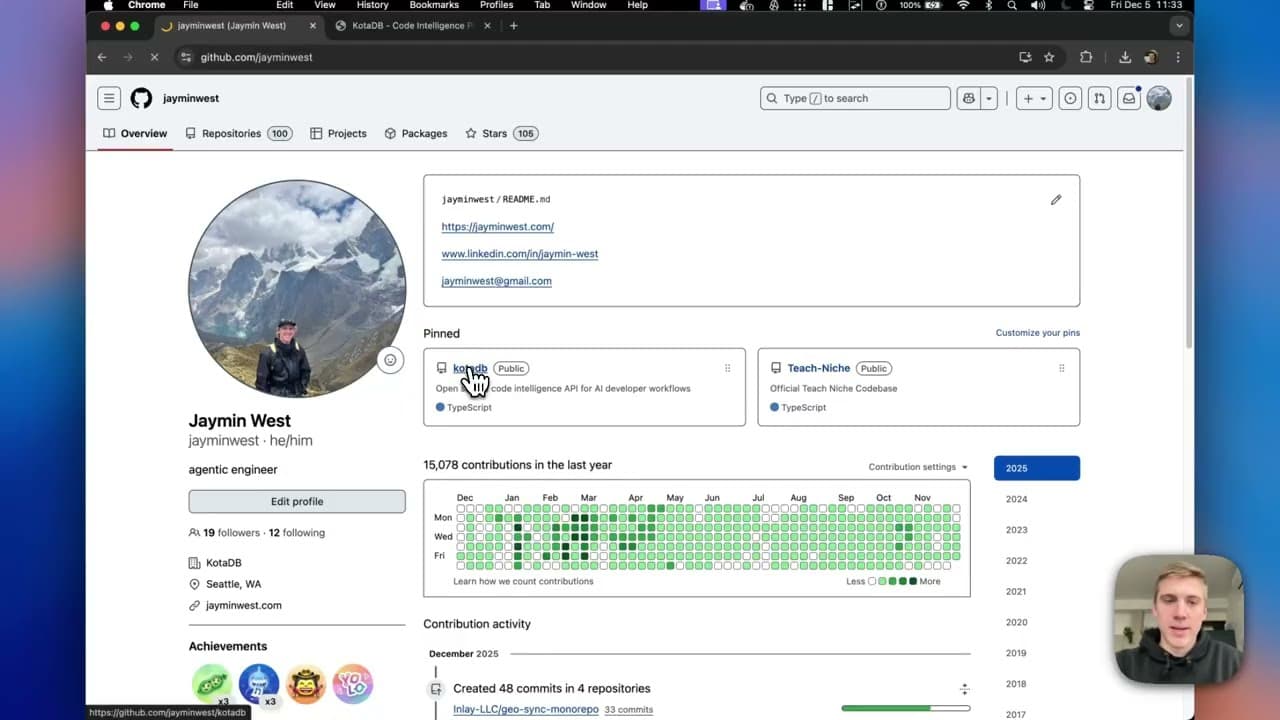The height and width of the screenshot is (720, 1280).
Task: Open the Issues icon in header
Action: (1070, 98)
